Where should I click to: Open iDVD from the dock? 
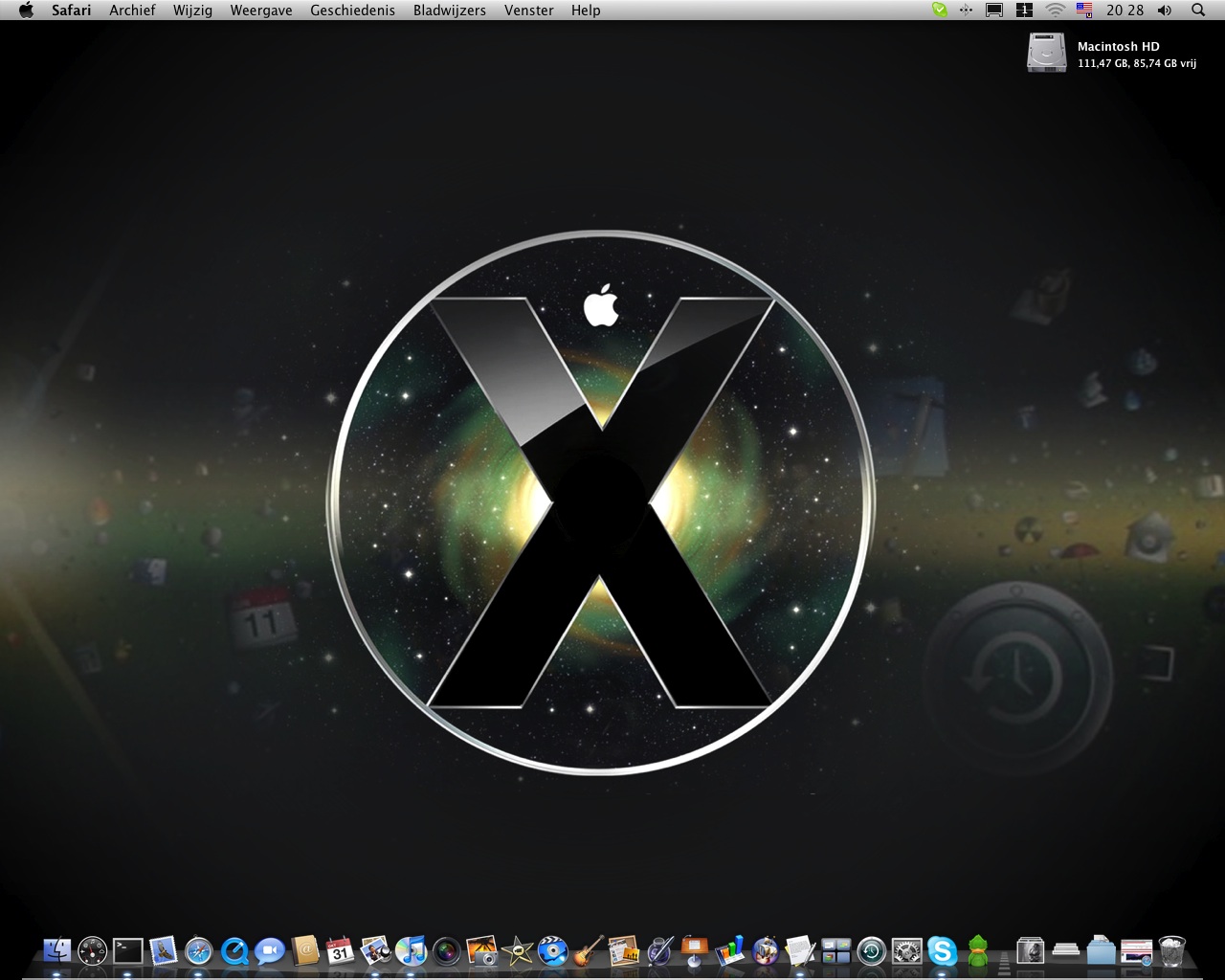553,950
